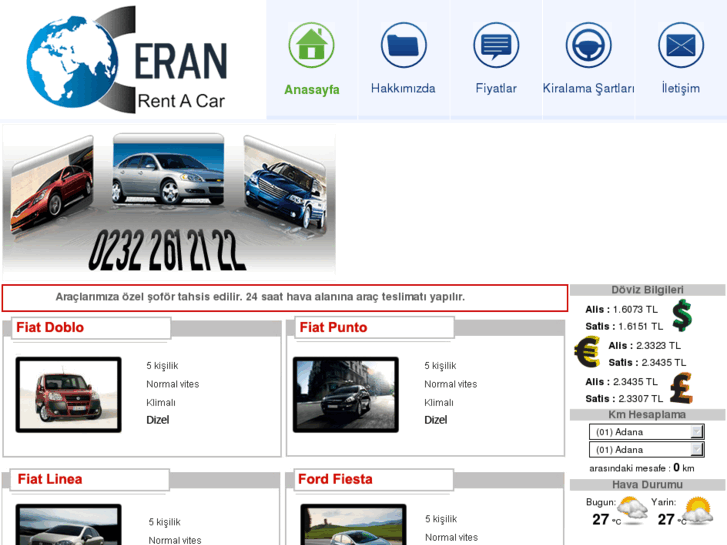Click the Yarin weather sun icon

pyautogui.click(x=698, y=510)
